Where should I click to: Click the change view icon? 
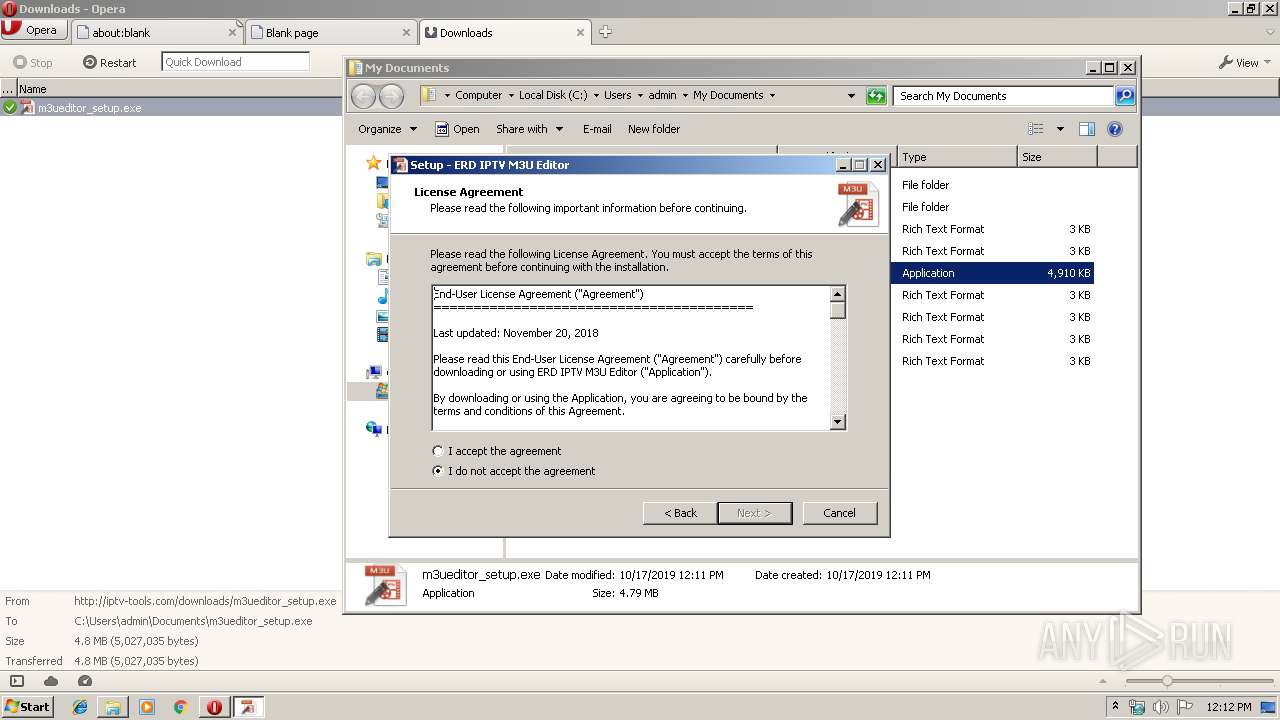1036,129
